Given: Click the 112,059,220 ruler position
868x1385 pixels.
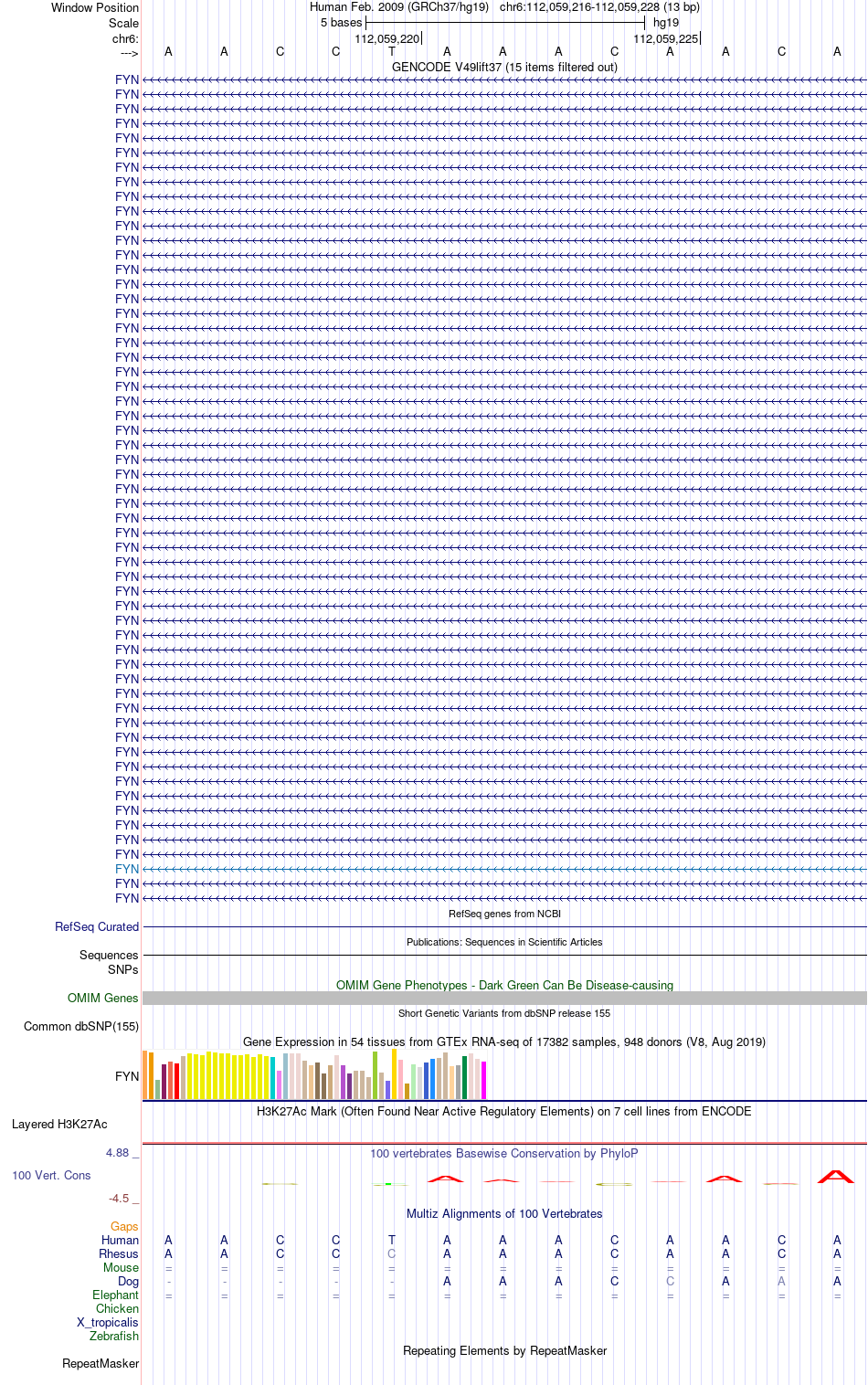Looking at the screenshot, I should 386,38.
